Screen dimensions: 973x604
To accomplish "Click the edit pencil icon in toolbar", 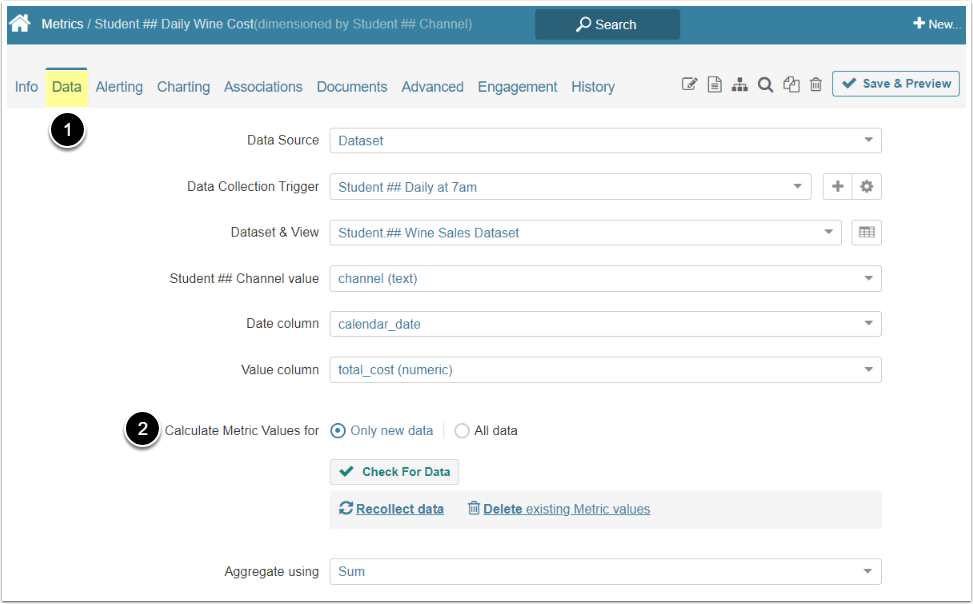I will [689, 84].
